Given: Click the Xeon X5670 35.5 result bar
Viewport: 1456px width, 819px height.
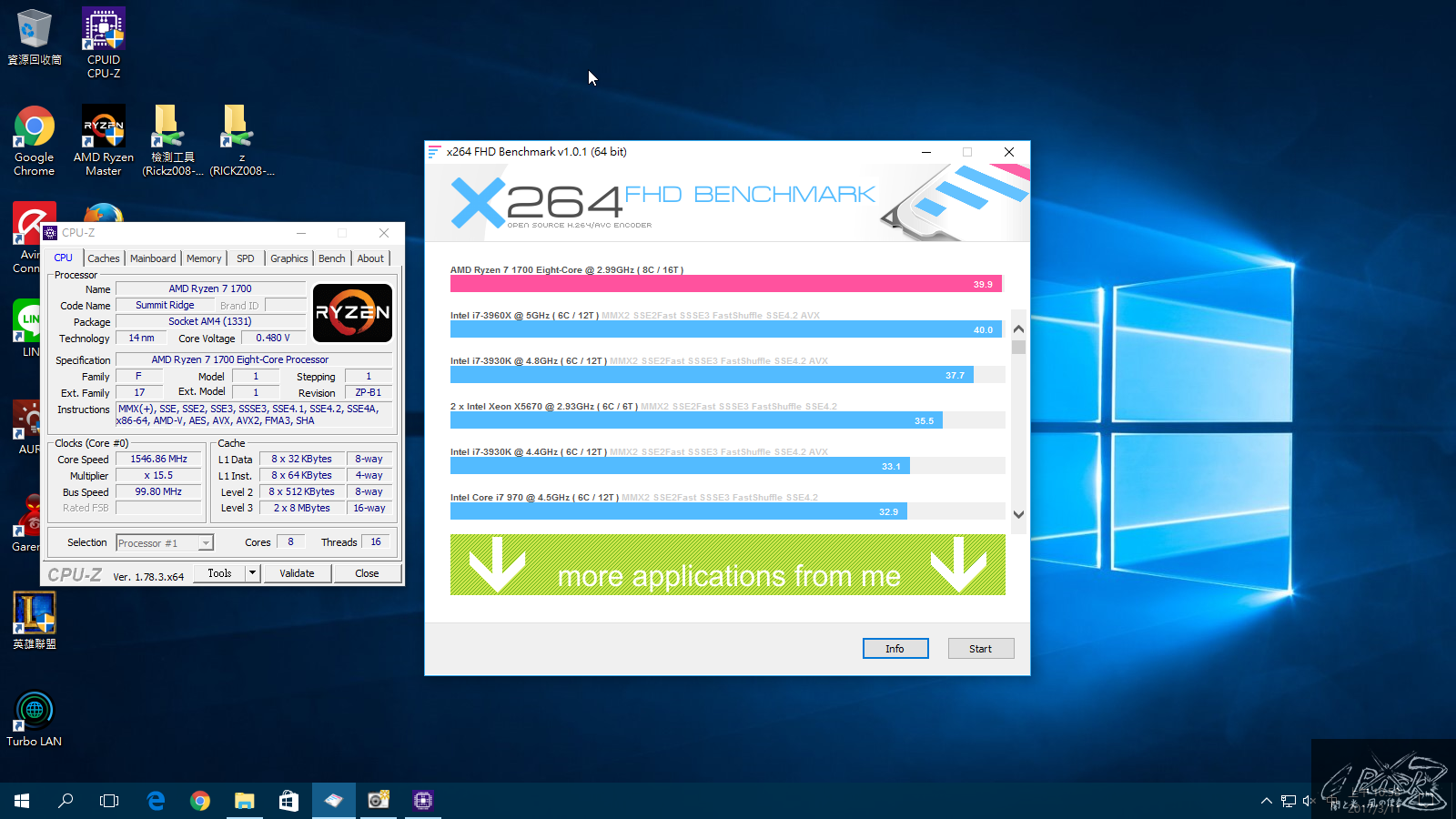Looking at the screenshot, I should coord(696,420).
